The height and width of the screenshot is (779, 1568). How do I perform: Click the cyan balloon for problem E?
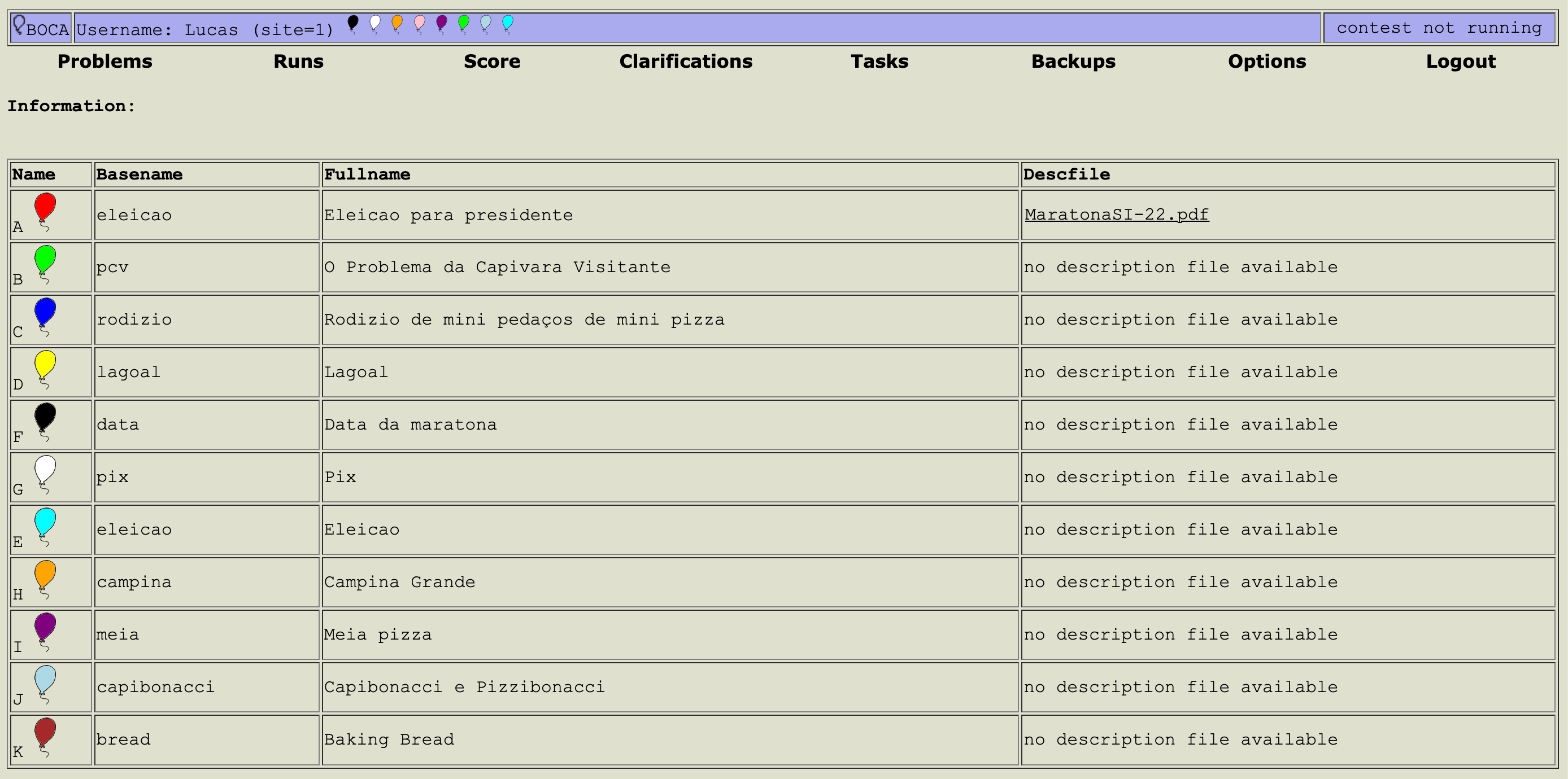45,527
